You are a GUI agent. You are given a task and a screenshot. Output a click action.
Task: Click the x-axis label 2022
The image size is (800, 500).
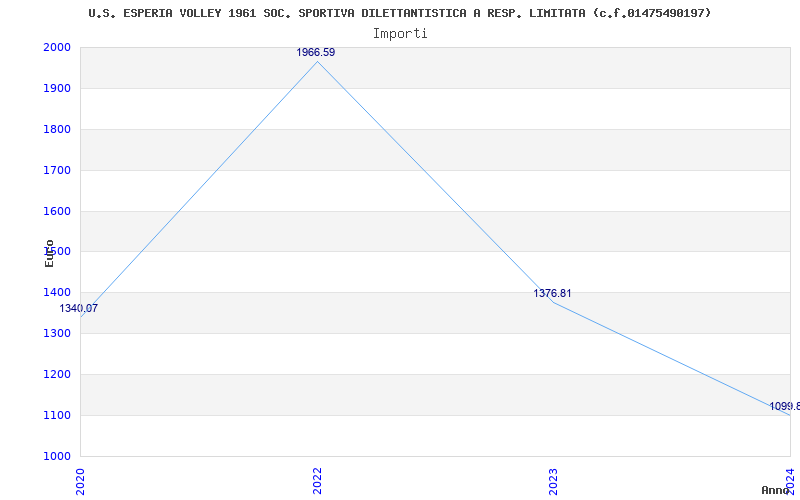317,481
